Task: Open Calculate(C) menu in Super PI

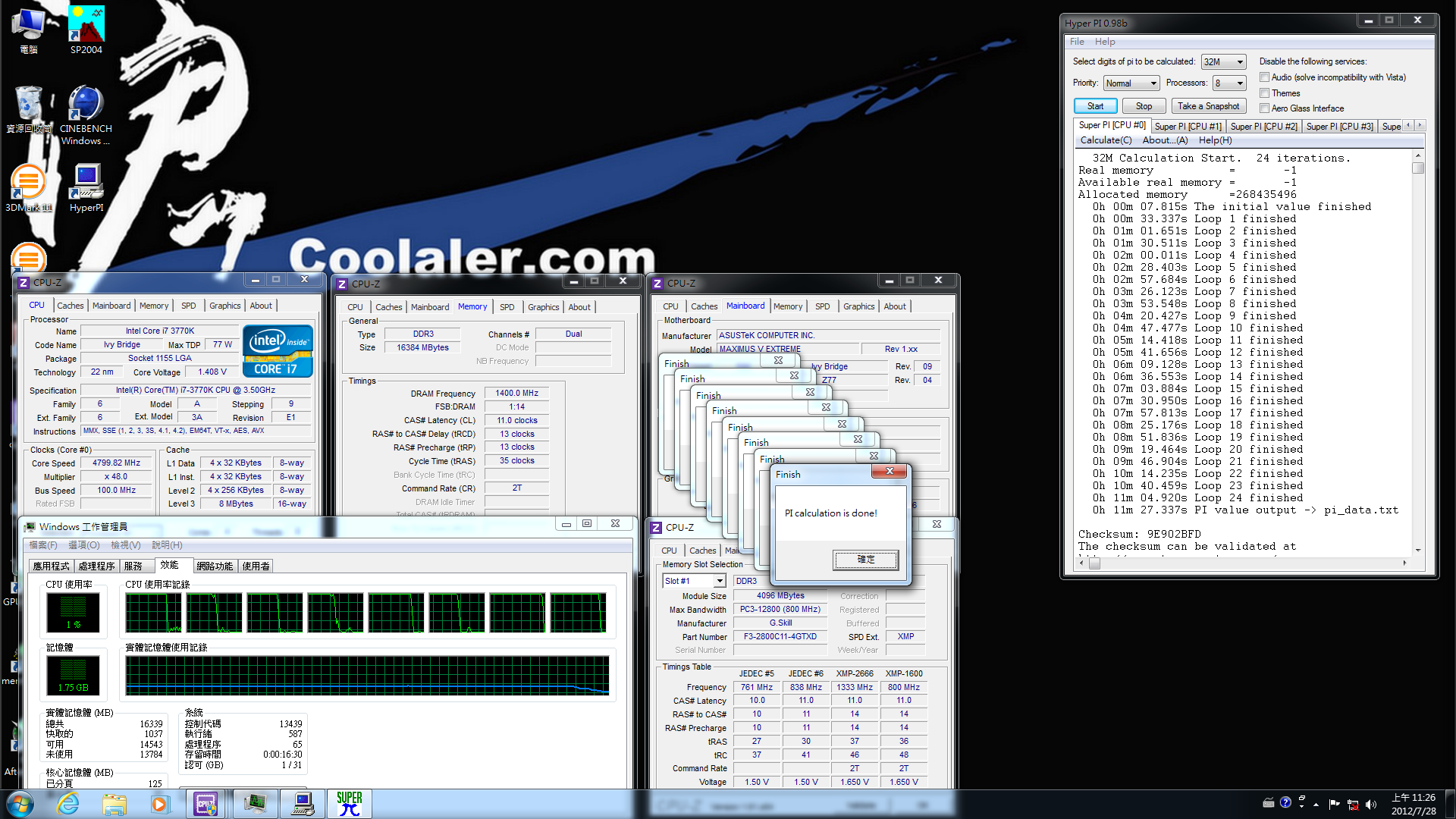Action: click(1106, 140)
